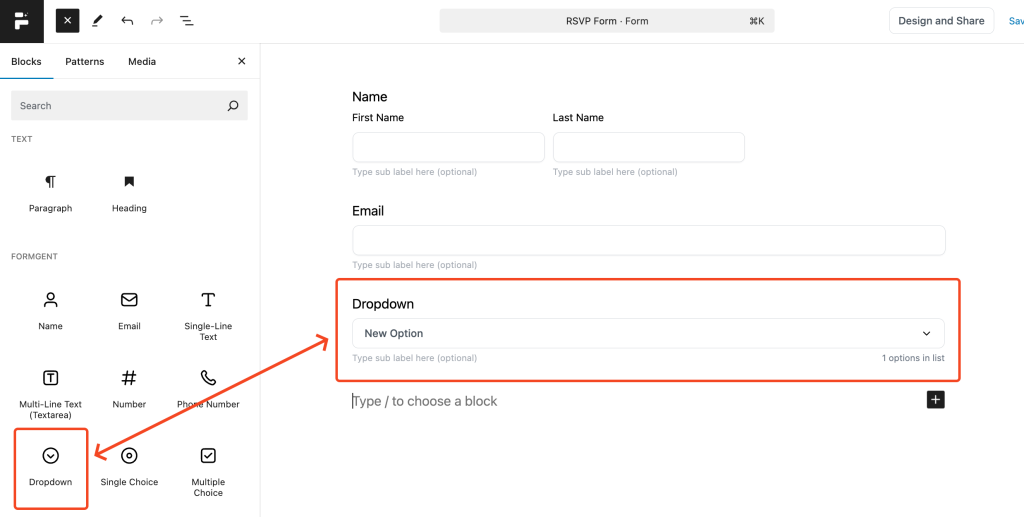
Task: Click the Email input field
Action: (x=648, y=240)
